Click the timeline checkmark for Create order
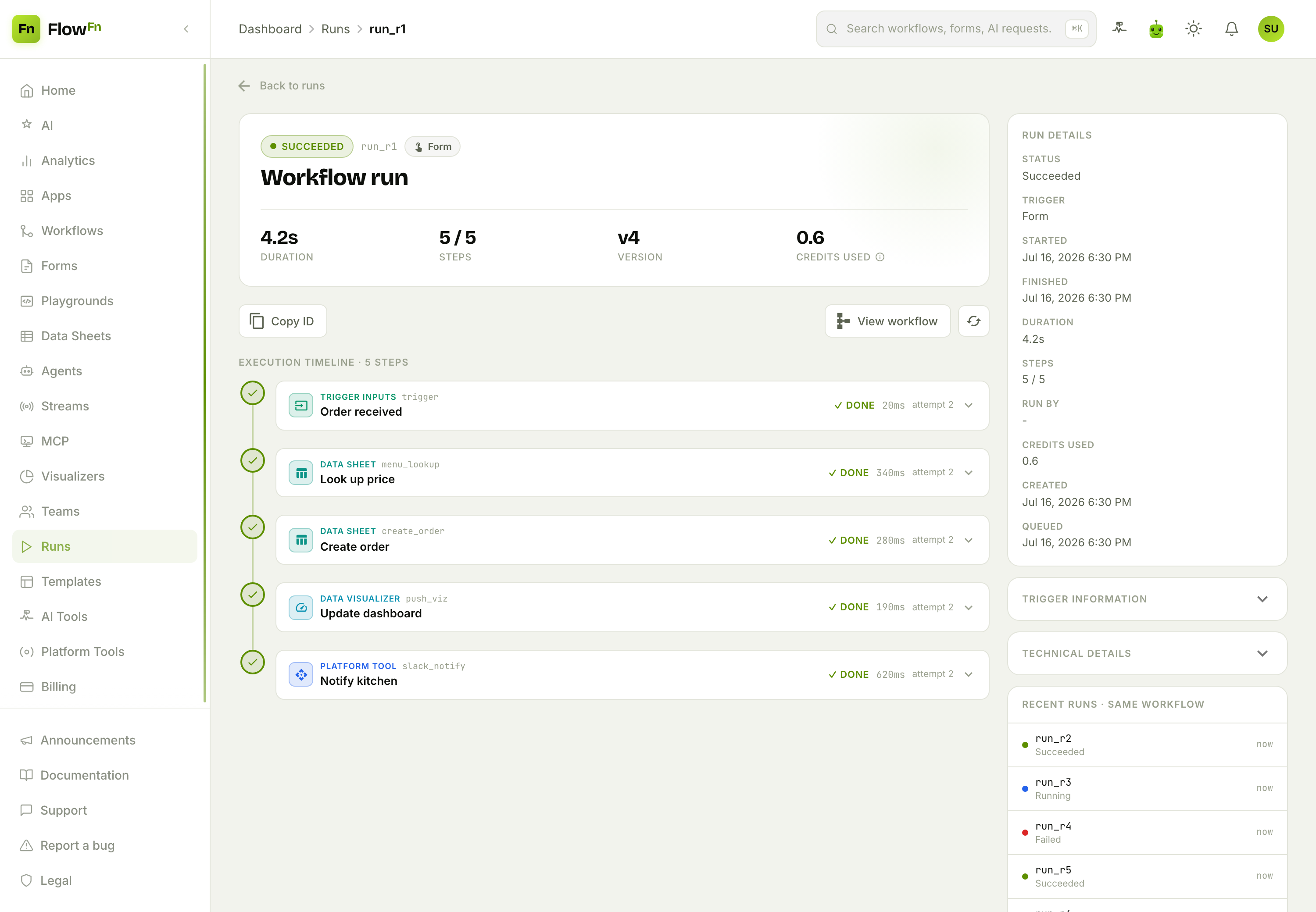The image size is (1316, 912). [252, 527]
